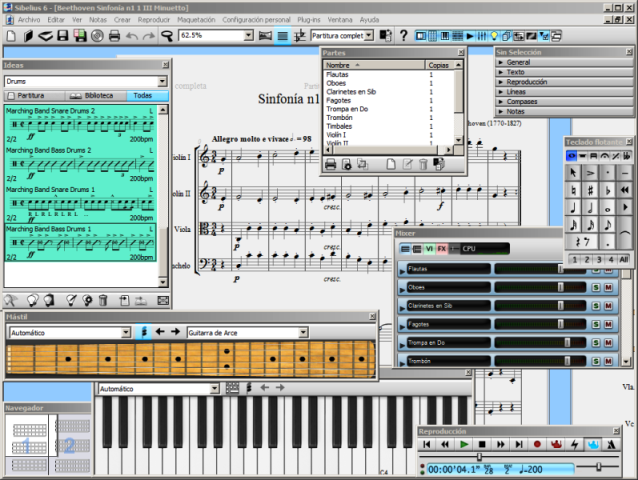Open the Guitarra de Arce dropdown
This screenshot has height=480, width=638.
(x=303, y=333)
